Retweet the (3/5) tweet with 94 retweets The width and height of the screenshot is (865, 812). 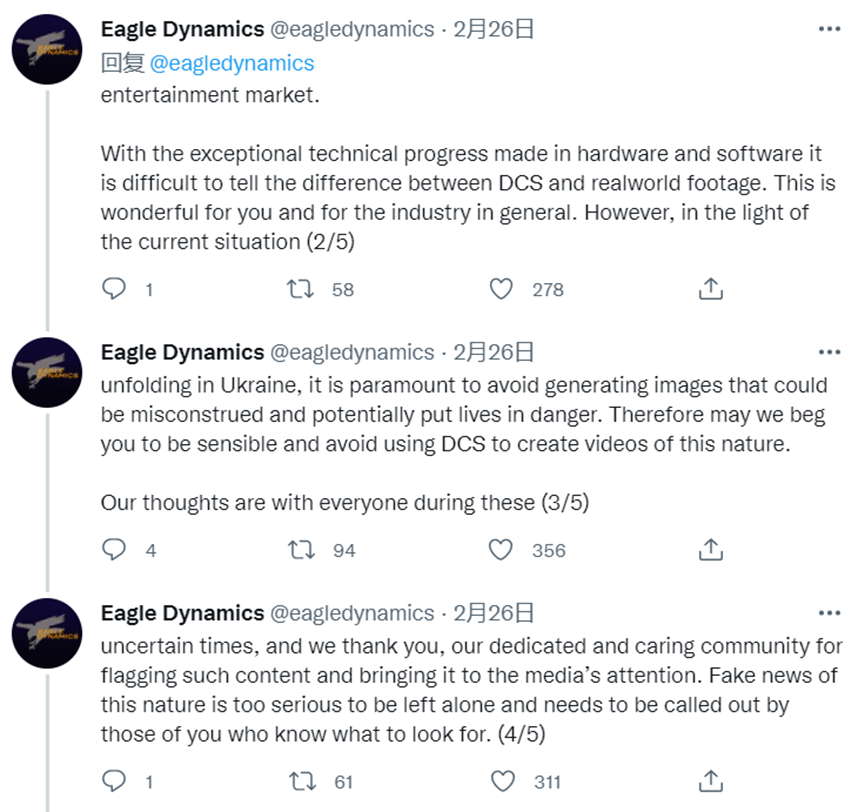(302, 550)
